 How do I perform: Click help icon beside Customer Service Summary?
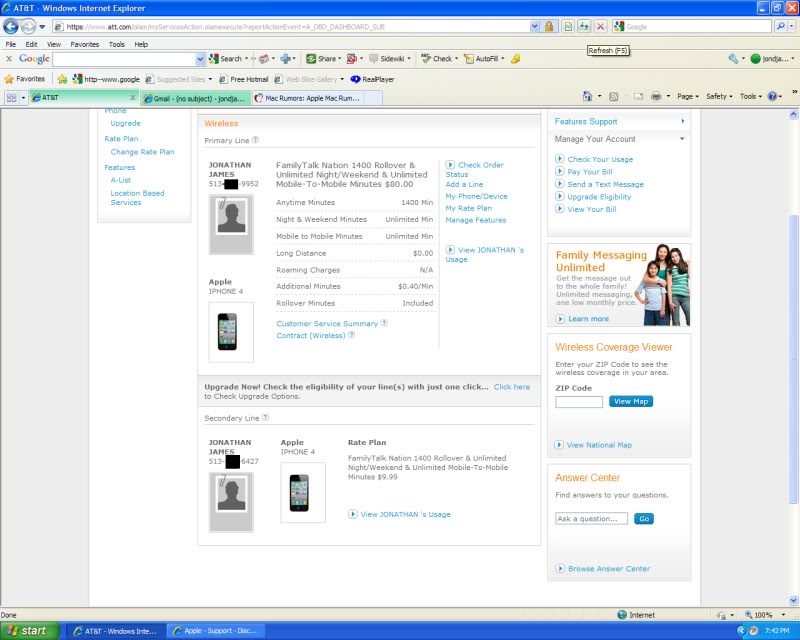click(x=384, y=323)
